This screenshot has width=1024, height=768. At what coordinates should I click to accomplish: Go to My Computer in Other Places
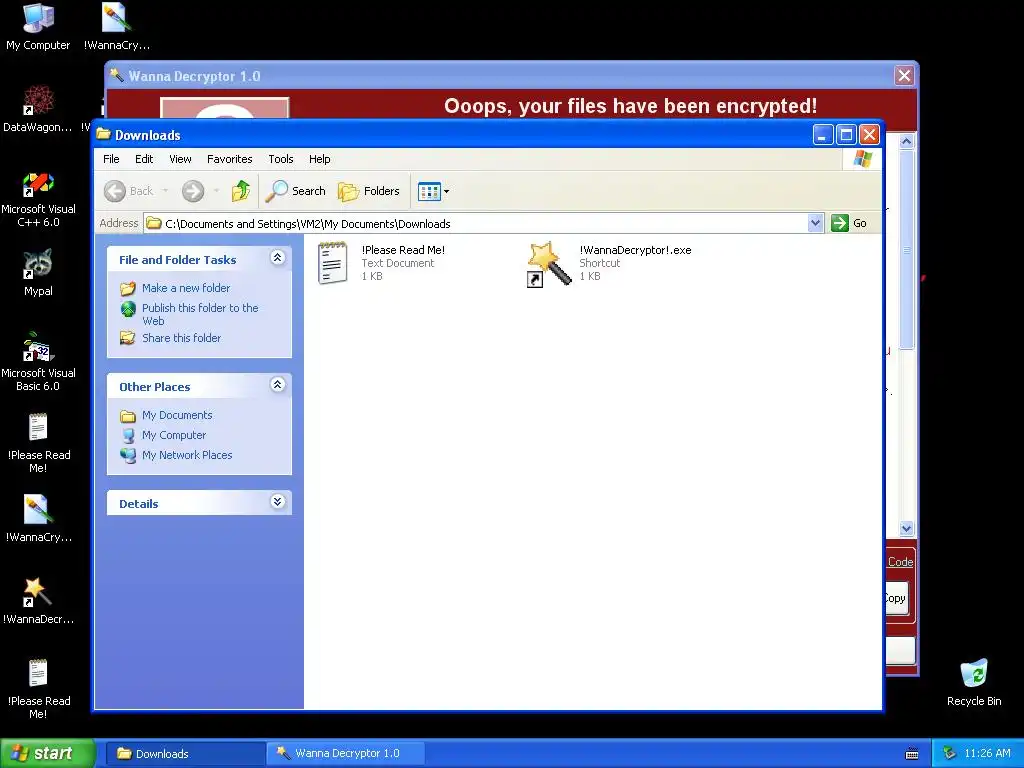click(174, 435)
